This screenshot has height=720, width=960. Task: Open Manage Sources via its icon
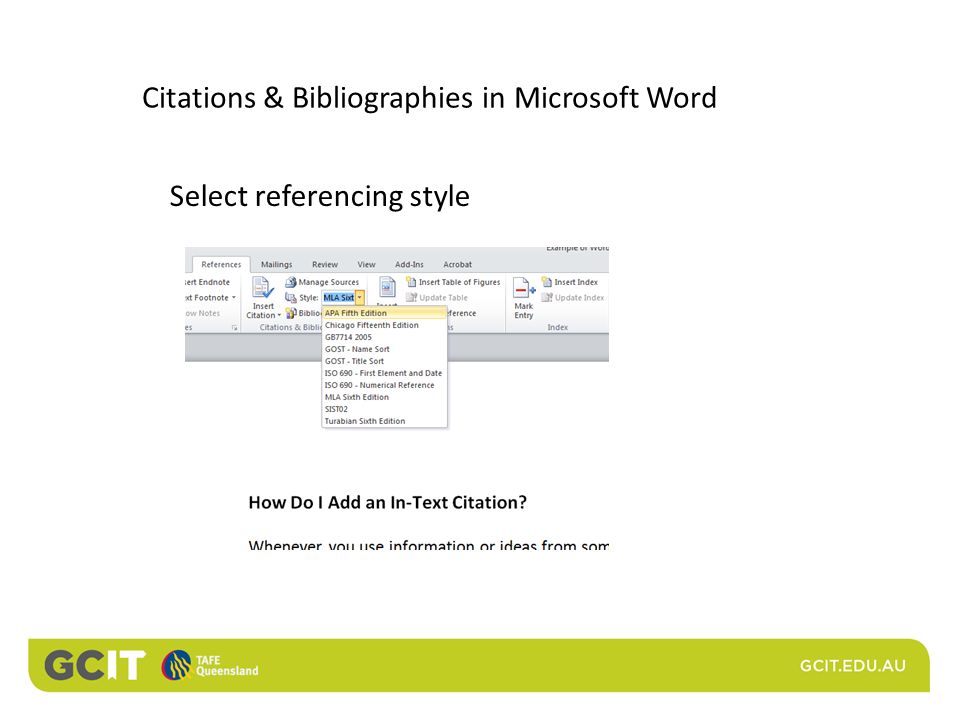291,282
